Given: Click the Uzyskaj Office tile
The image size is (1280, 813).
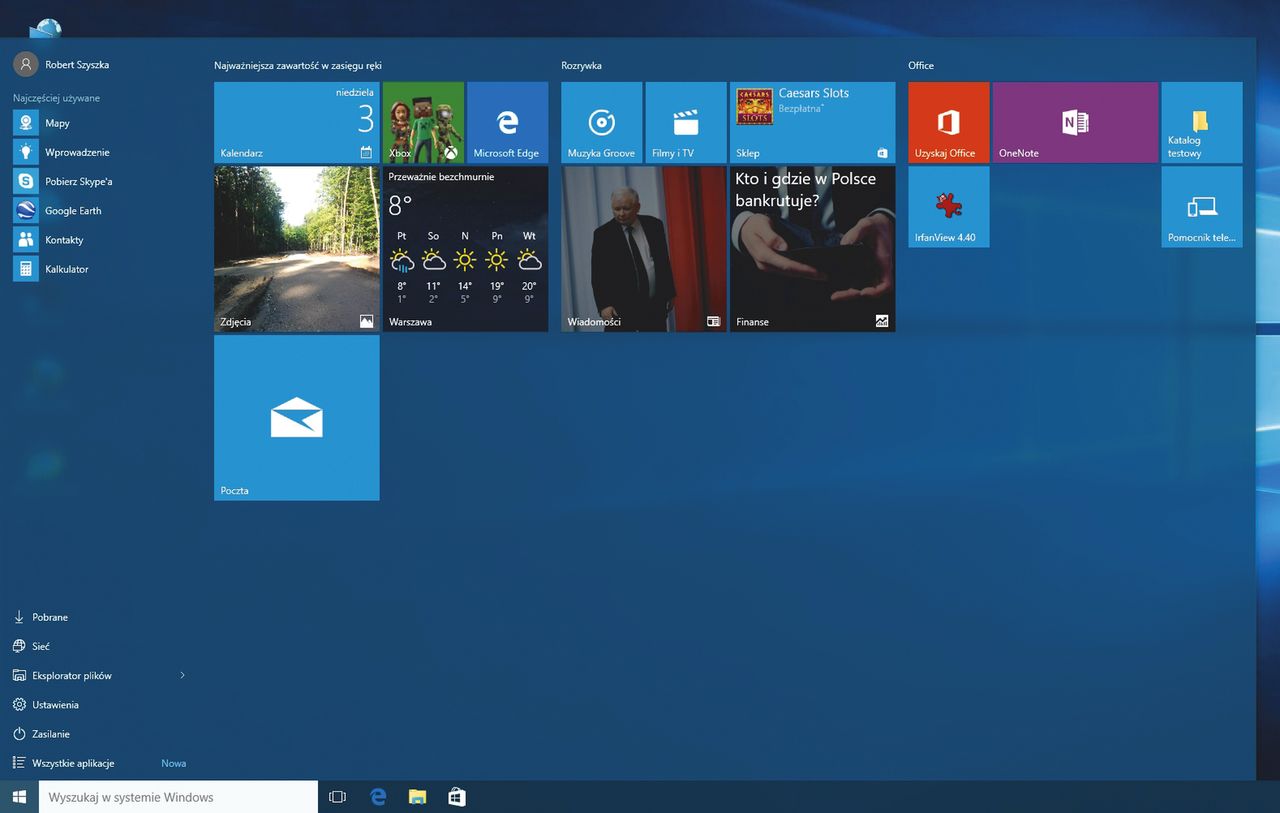Looking at the screenshot, I should [949, 123].
